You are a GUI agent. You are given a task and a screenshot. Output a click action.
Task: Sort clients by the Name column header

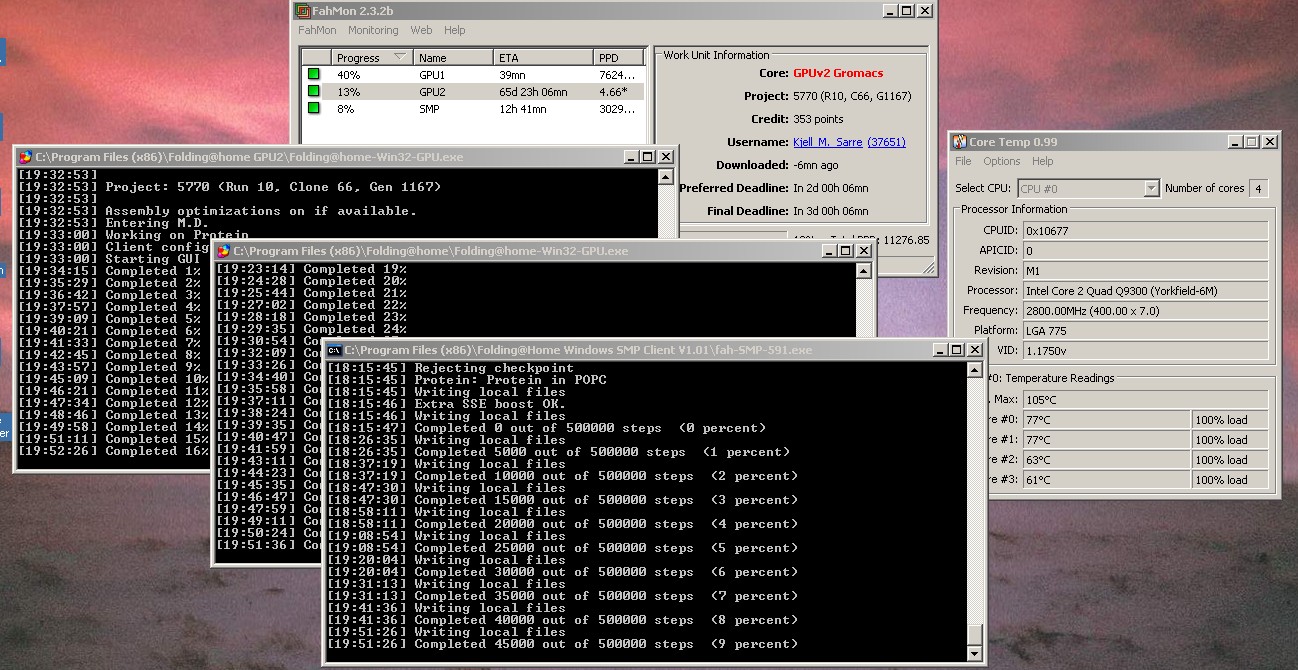(453, 58)
